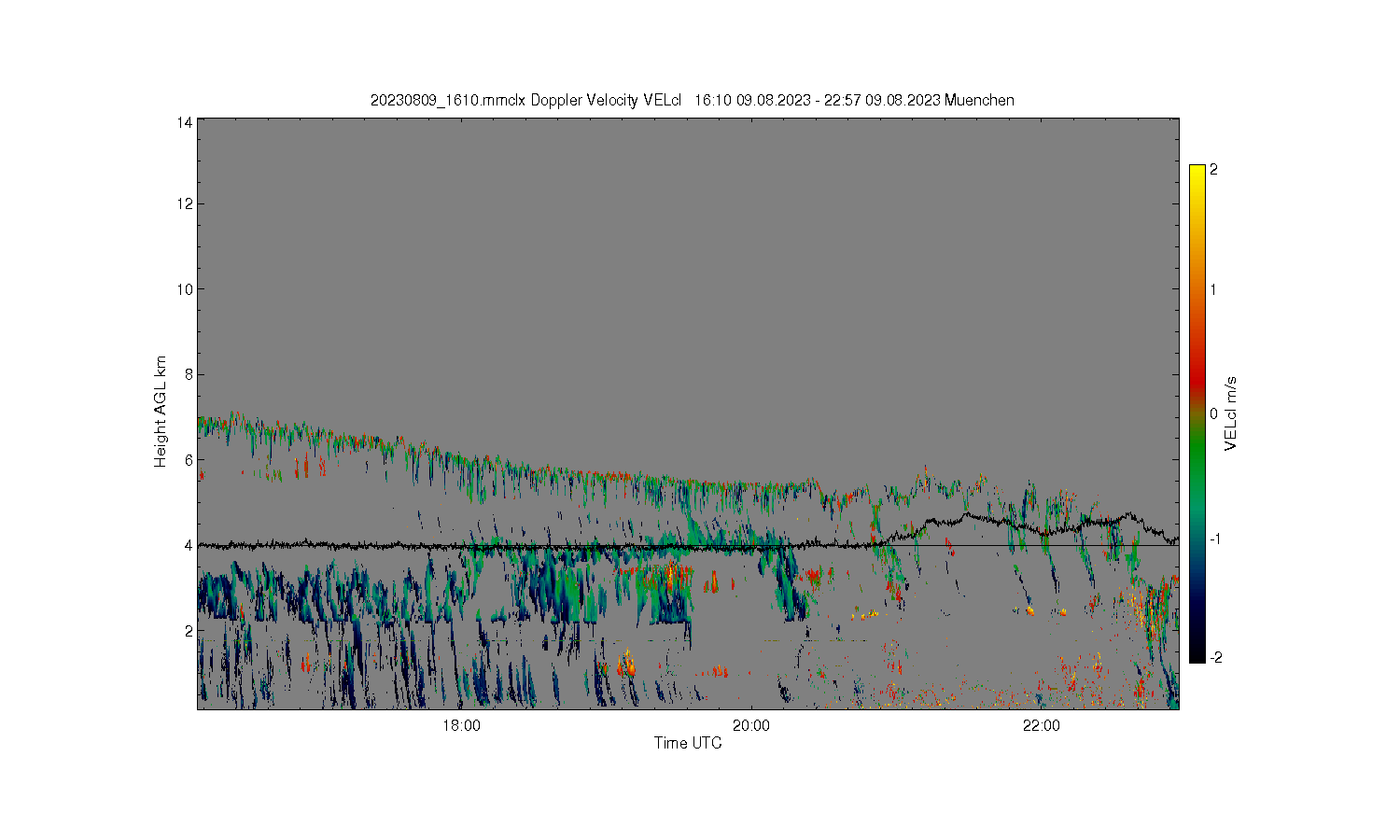The width and height of the screenshot is (1400, 840).
Task: Click the 22:00 time tick label
Action: (x=1042, y=726)
